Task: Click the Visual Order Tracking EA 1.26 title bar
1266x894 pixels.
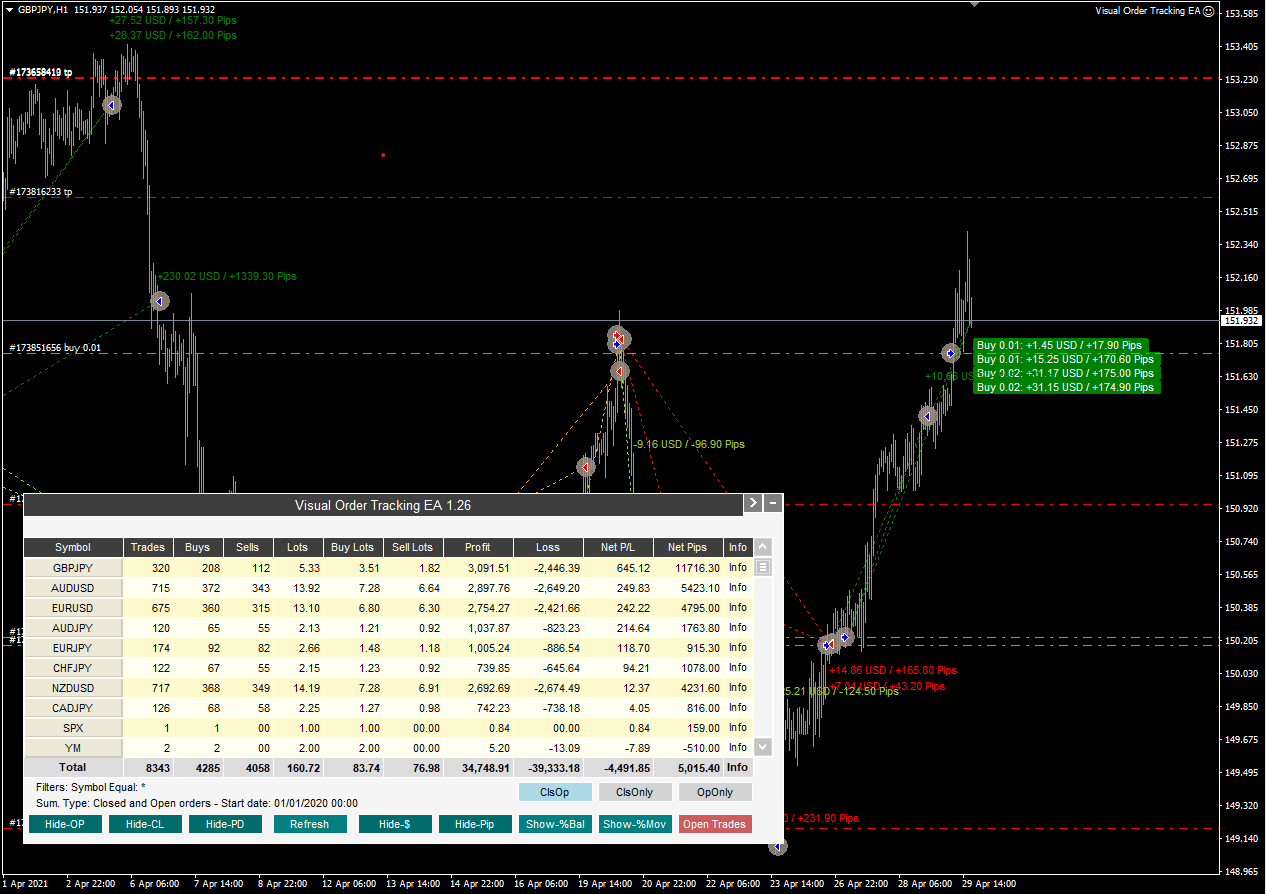Action: tap(383, 505)
